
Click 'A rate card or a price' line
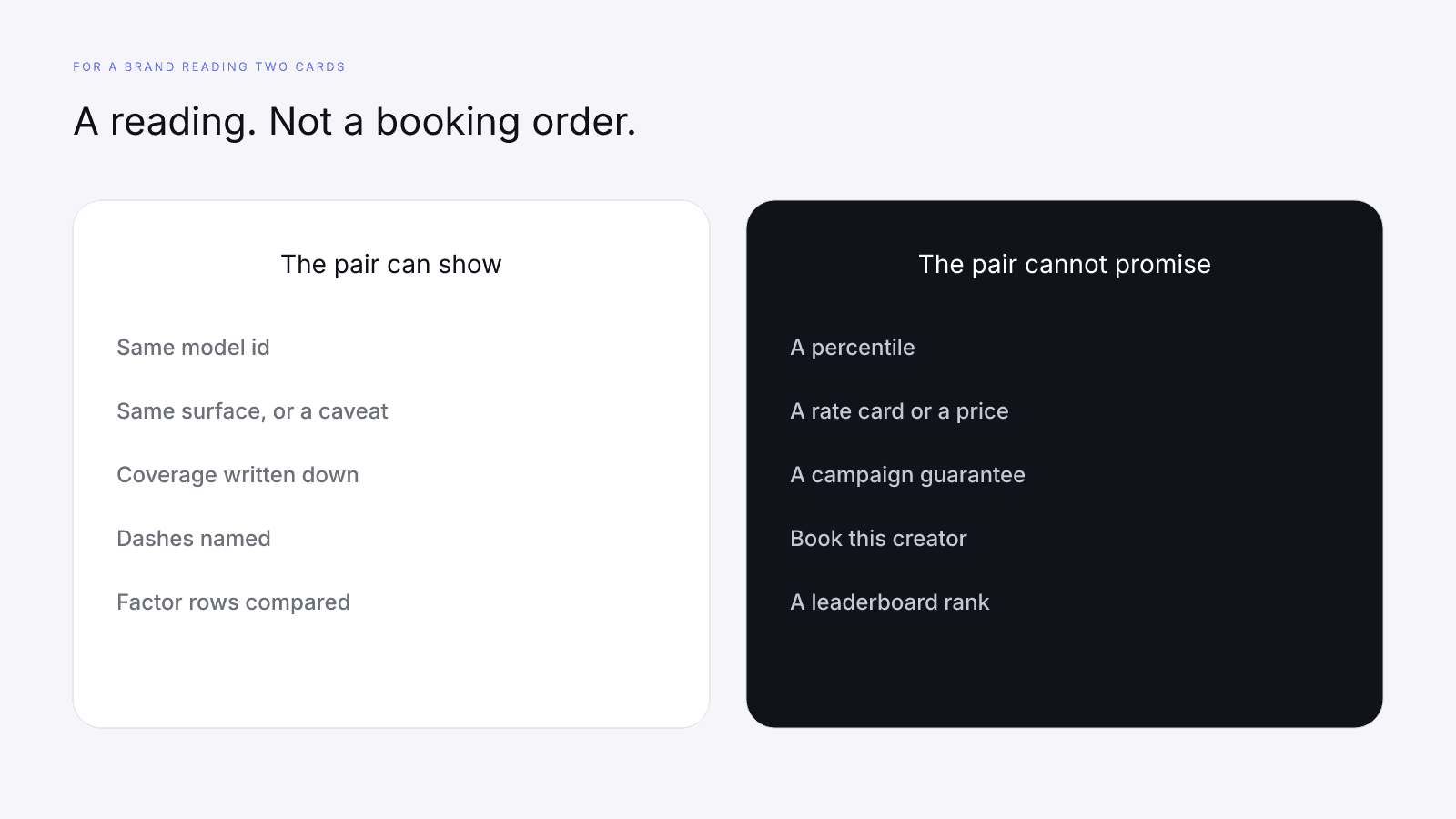899,411
